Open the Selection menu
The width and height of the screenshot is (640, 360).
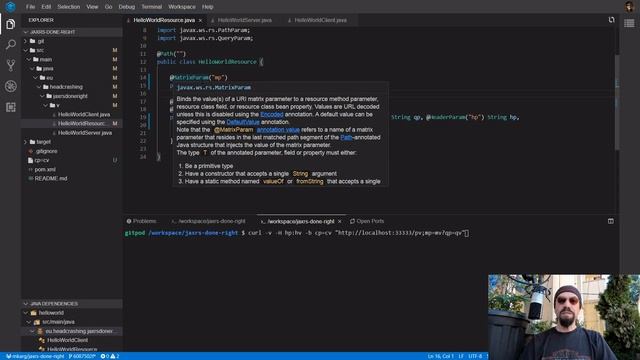point(69,7)
